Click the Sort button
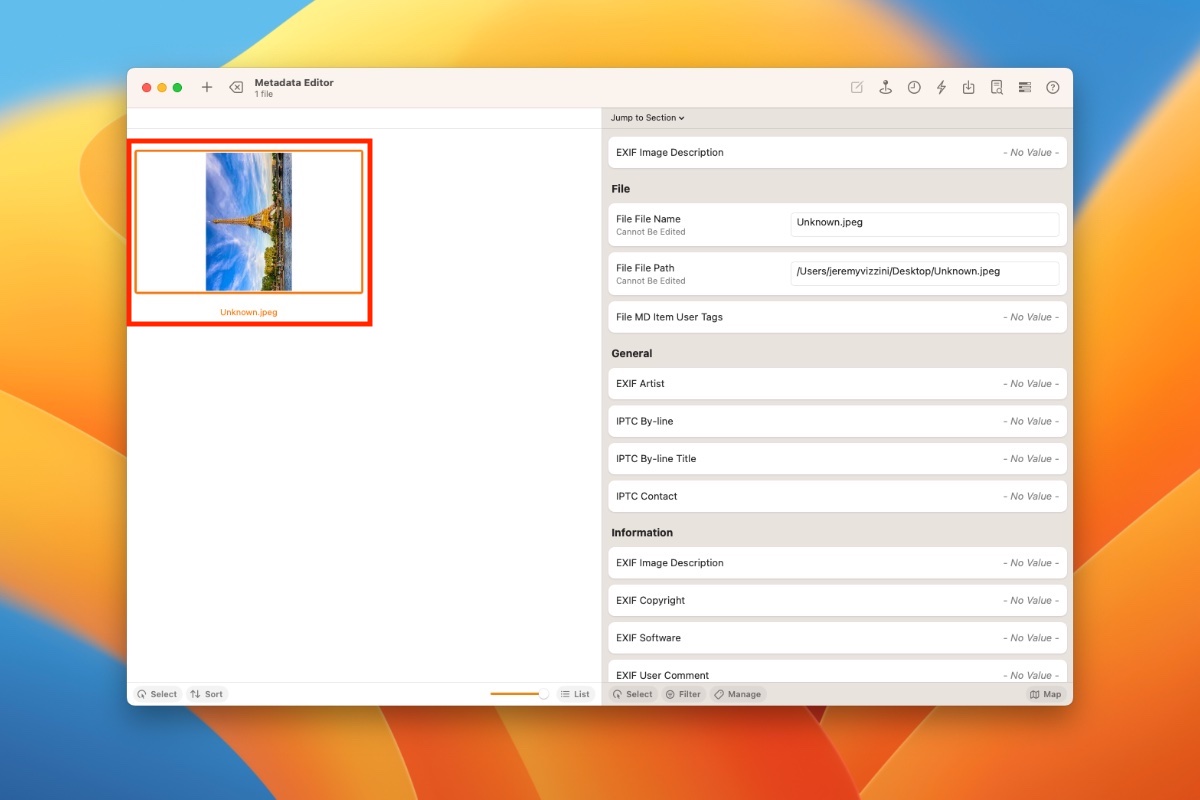This screenshot has height=800, width=1200. (x=207, y=694)
